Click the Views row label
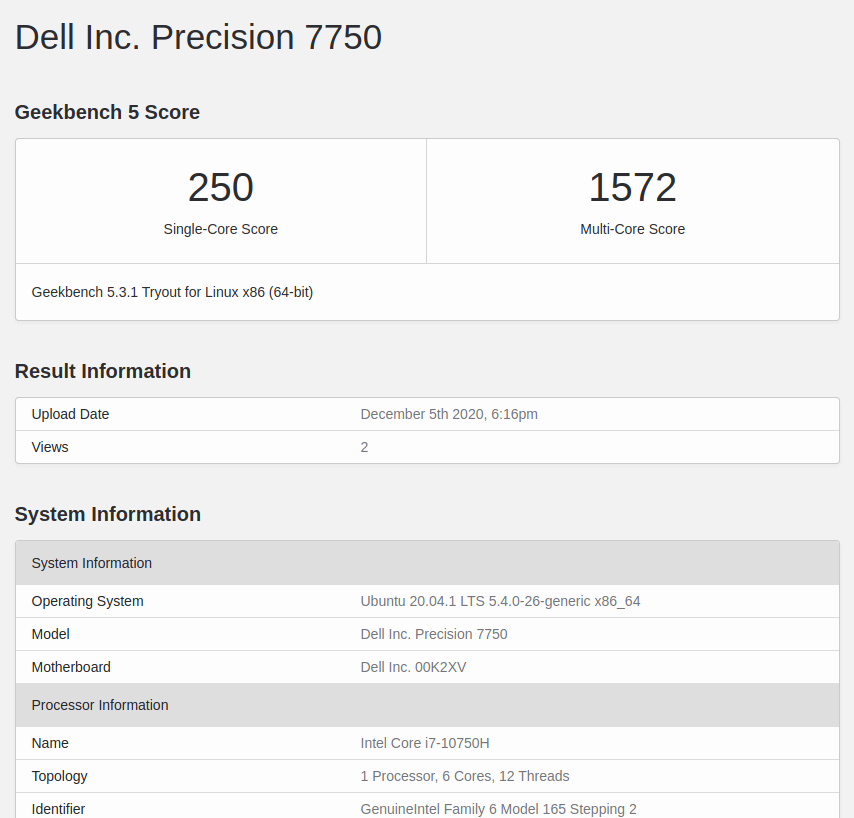 coord(50,447)
